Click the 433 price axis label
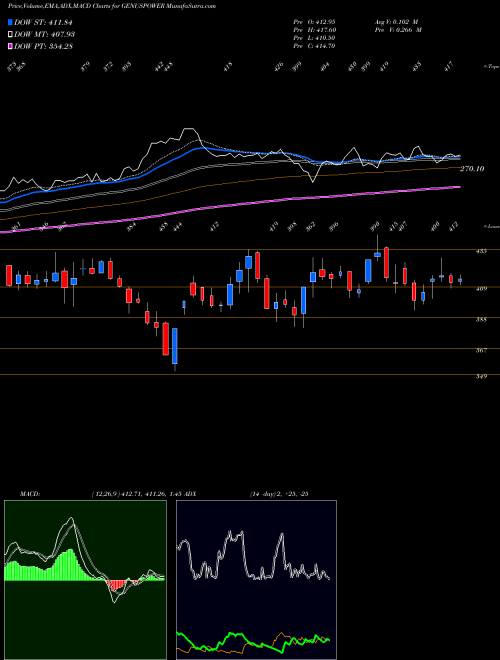The width and height of the screenshot is (500, 660). [x=481, y=251]
